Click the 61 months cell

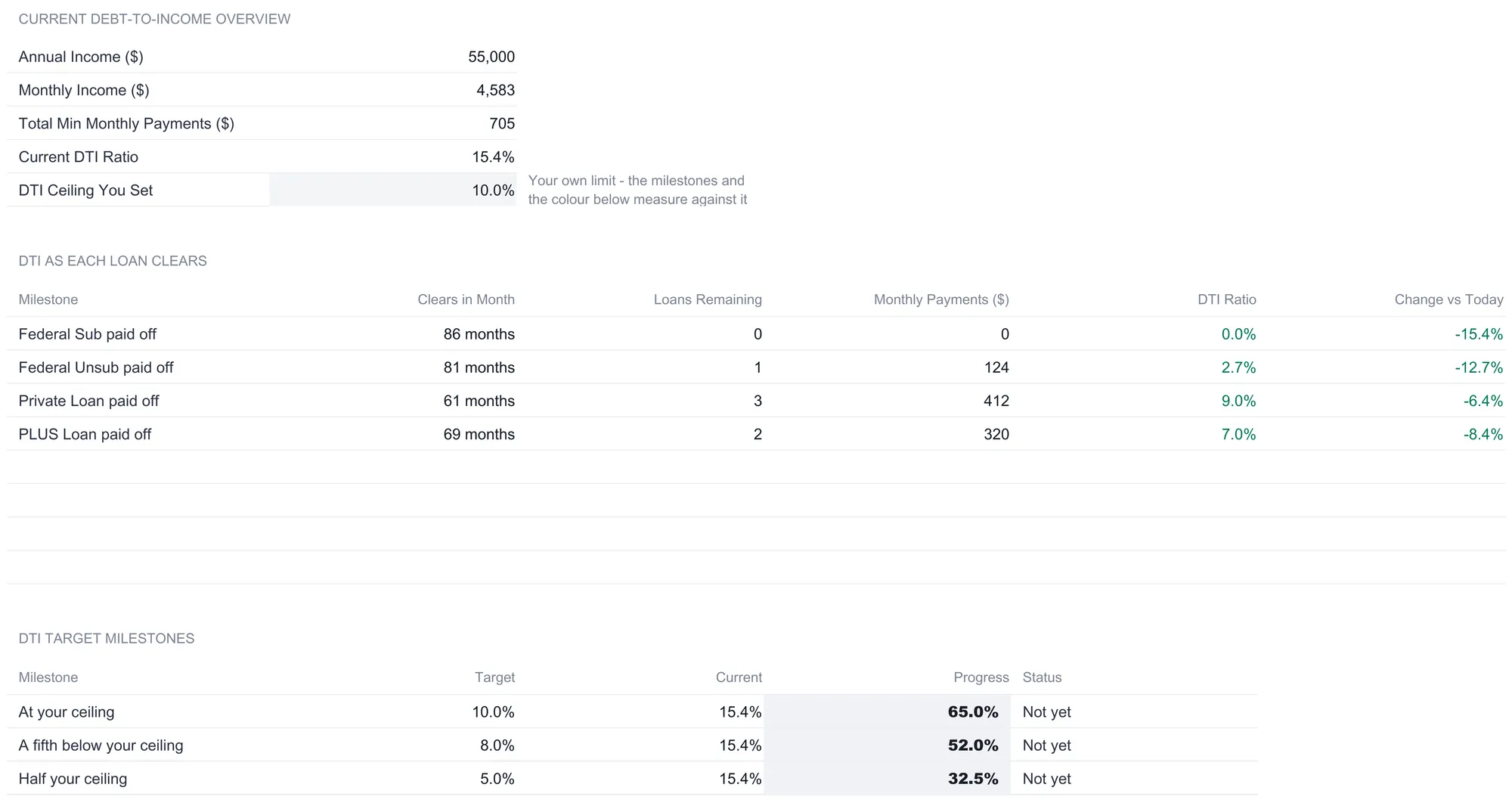click(x=479, y=400)
